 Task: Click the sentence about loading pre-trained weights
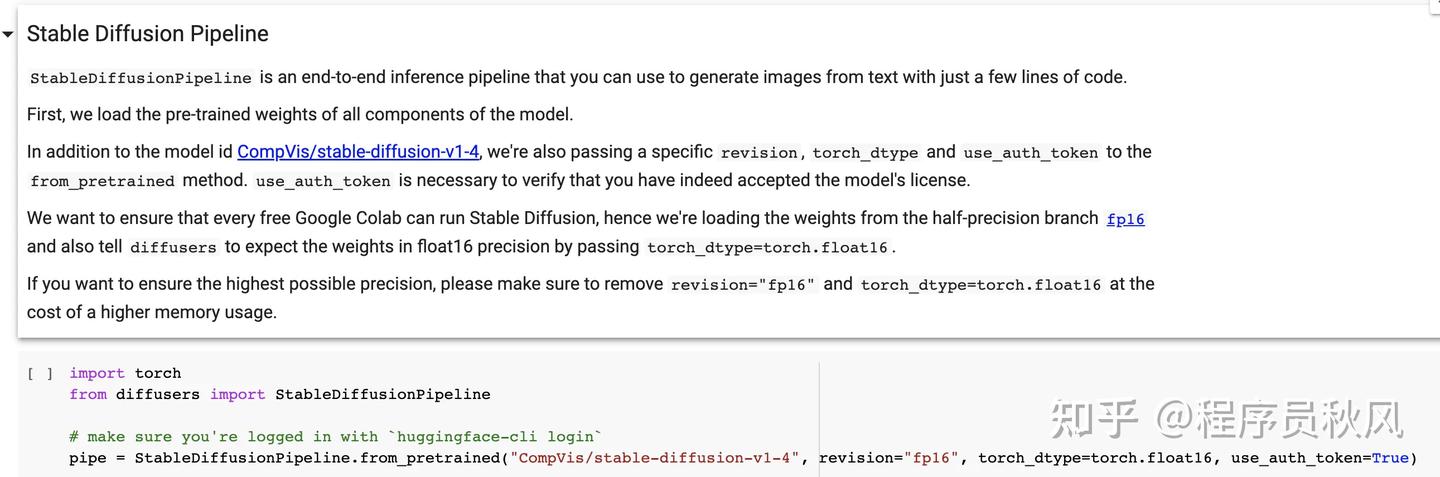(300, 114)
